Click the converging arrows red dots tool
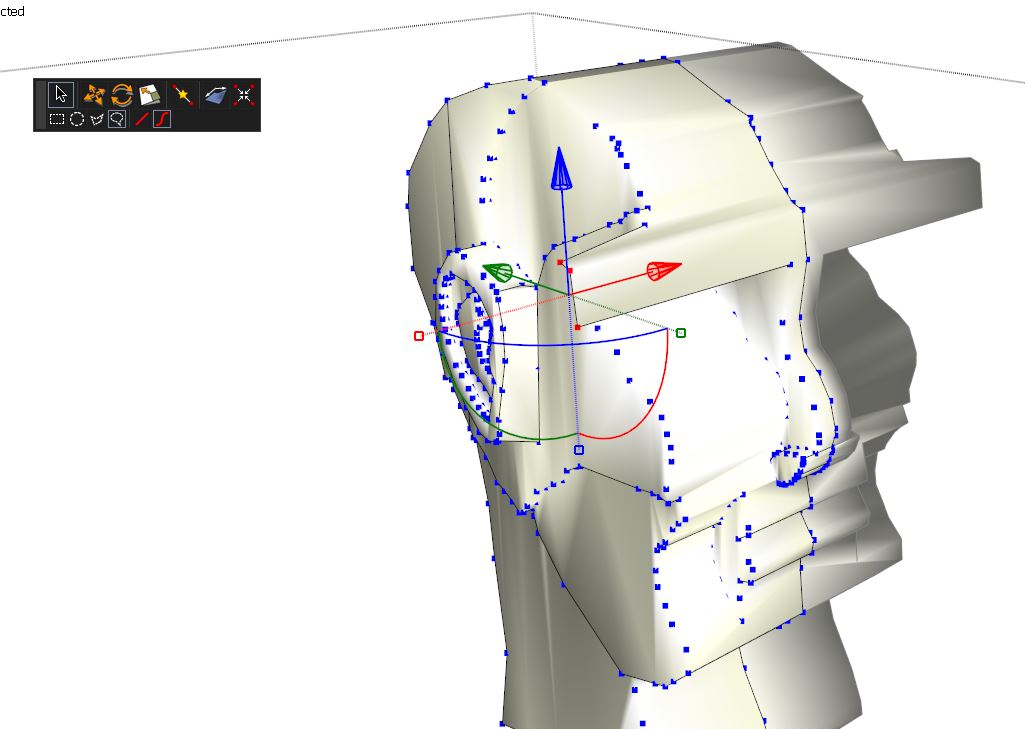This screenshot has height=729, width=1025. (x=244, y=95)
